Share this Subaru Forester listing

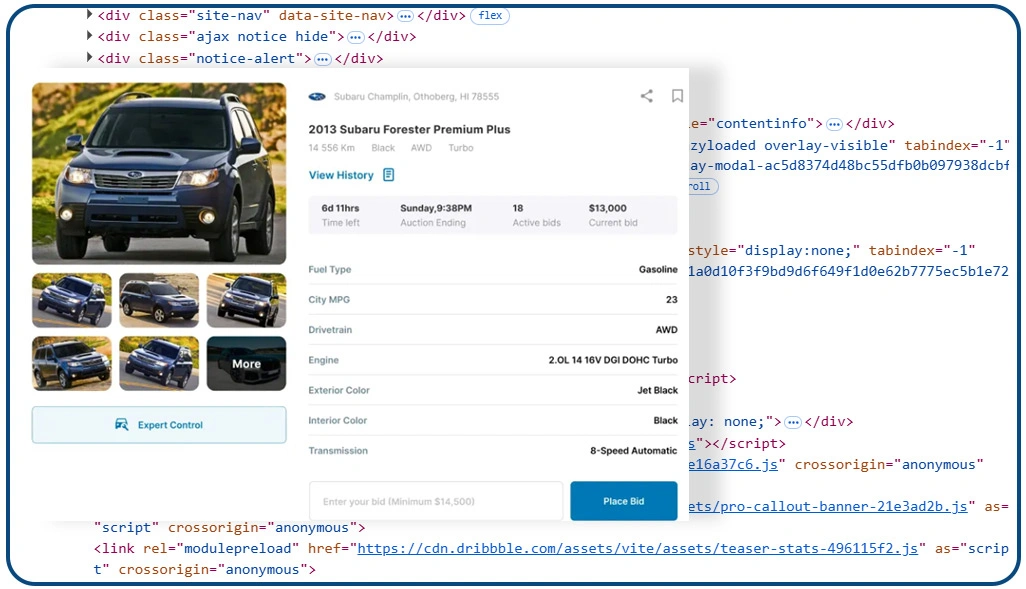[x=646, y=96]
